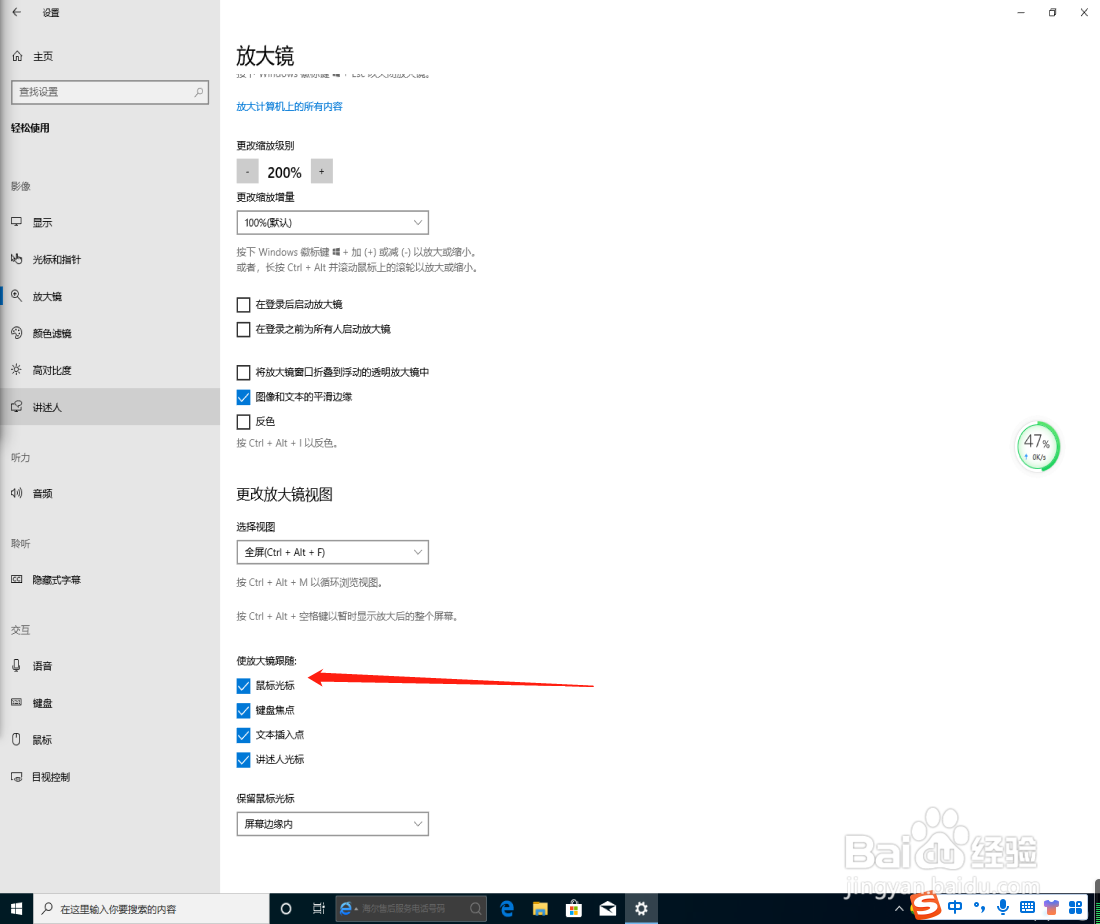Select the 音频 speaker icon
1100x924 pixels.
pyautogui.click(x=17, y=493)
